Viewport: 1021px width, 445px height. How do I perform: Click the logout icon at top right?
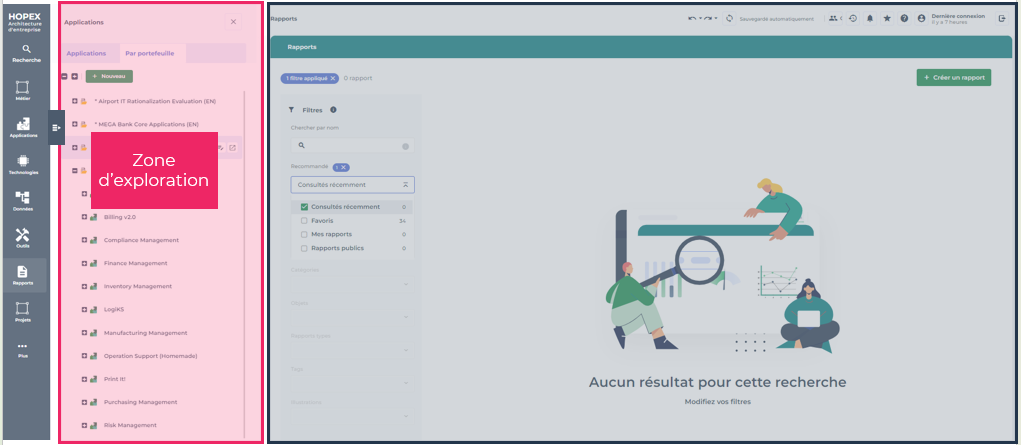point(1002,18)
